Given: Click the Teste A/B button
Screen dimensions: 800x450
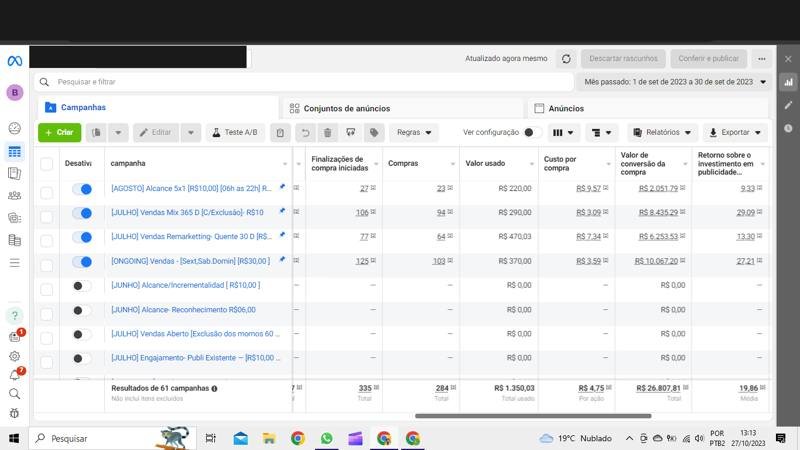Looking at the screenshot, I should pyautogui.click(x=235, y=133).
